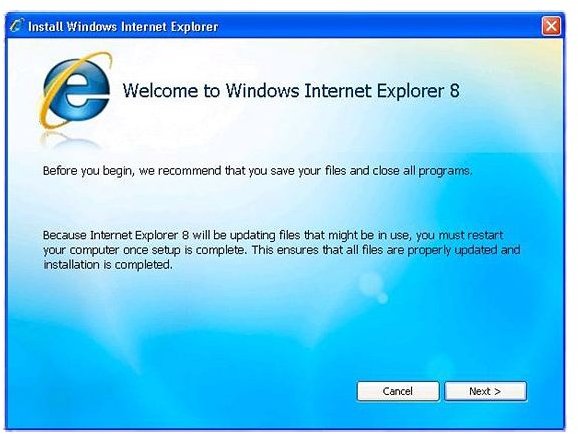The width and height of the screenshot is (578, 434).
Task: Click the Next > button
Action: coord(485,391)
